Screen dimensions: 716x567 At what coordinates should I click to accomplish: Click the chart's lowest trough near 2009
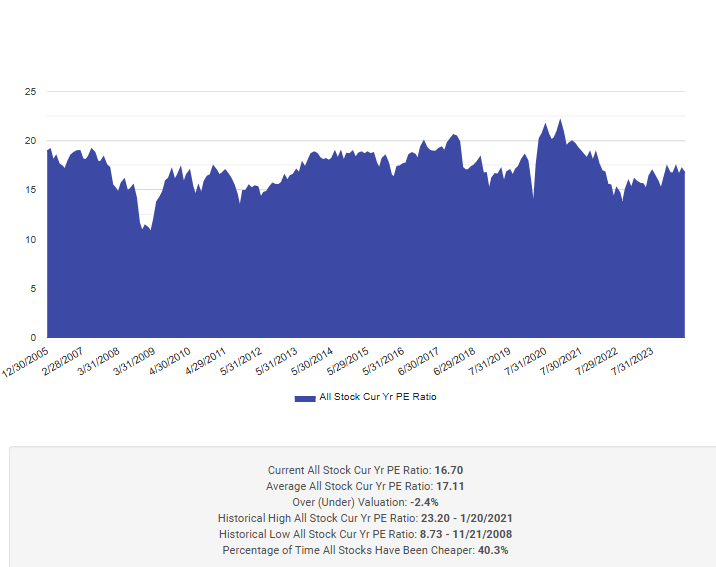coord(150,229)
